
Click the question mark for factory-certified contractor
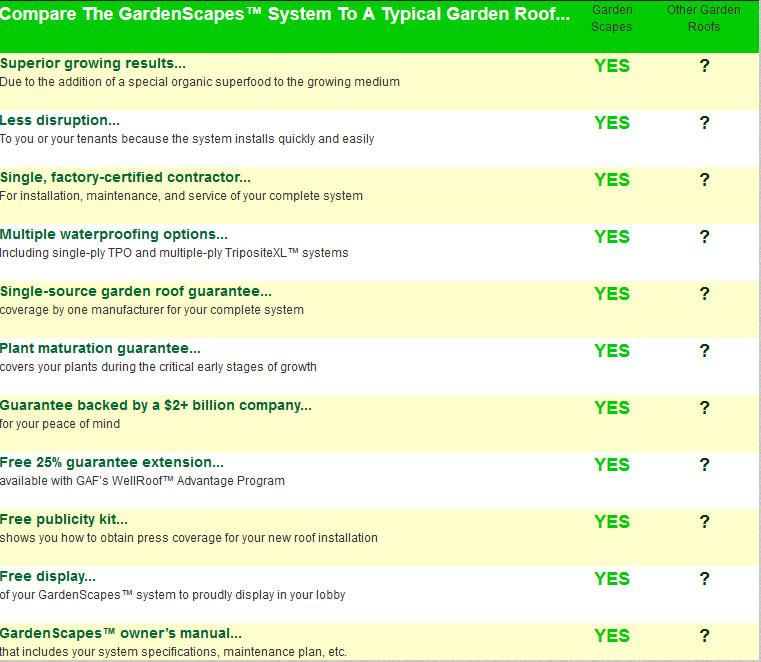pyautogui.click(x=704, y=180)
